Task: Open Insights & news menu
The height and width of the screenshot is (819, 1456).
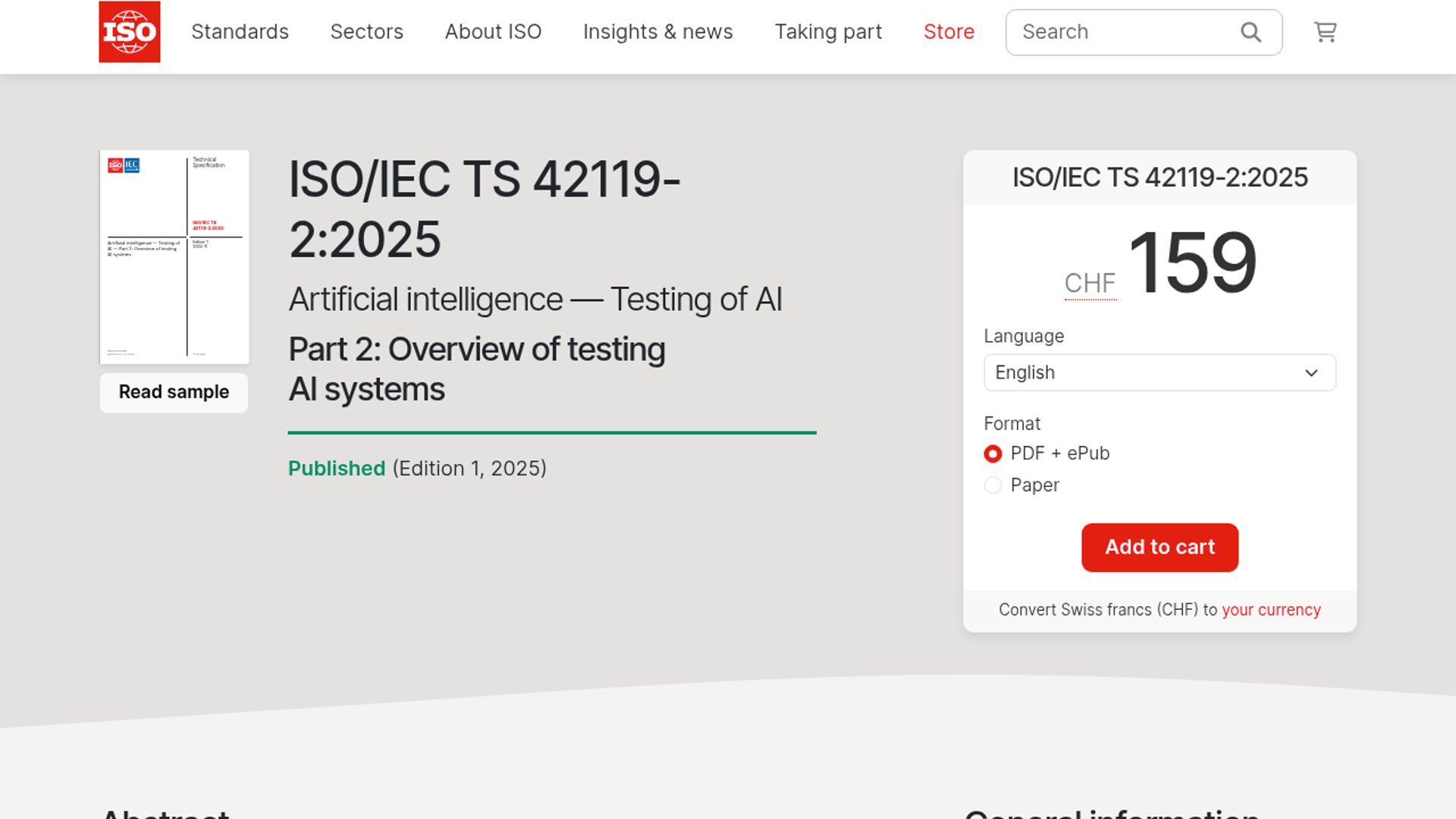Action: click(657, 32)
